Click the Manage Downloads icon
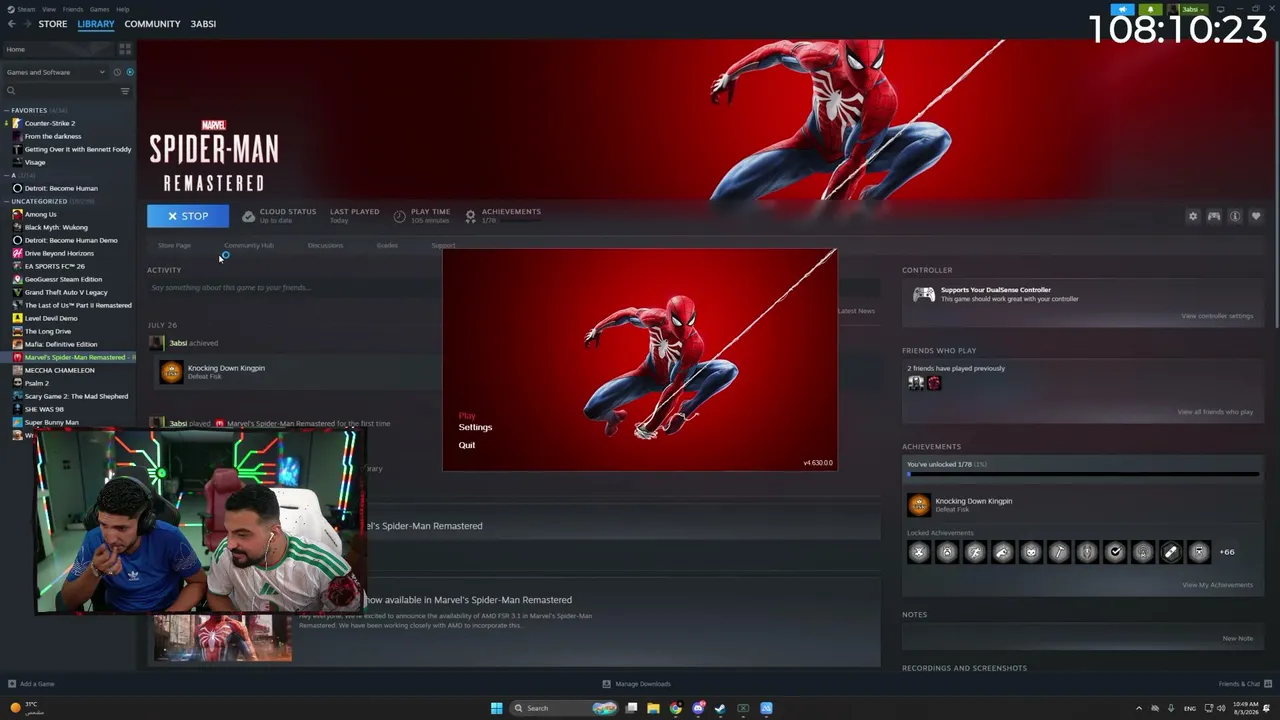1280x720 pixels. pos(606,684)
